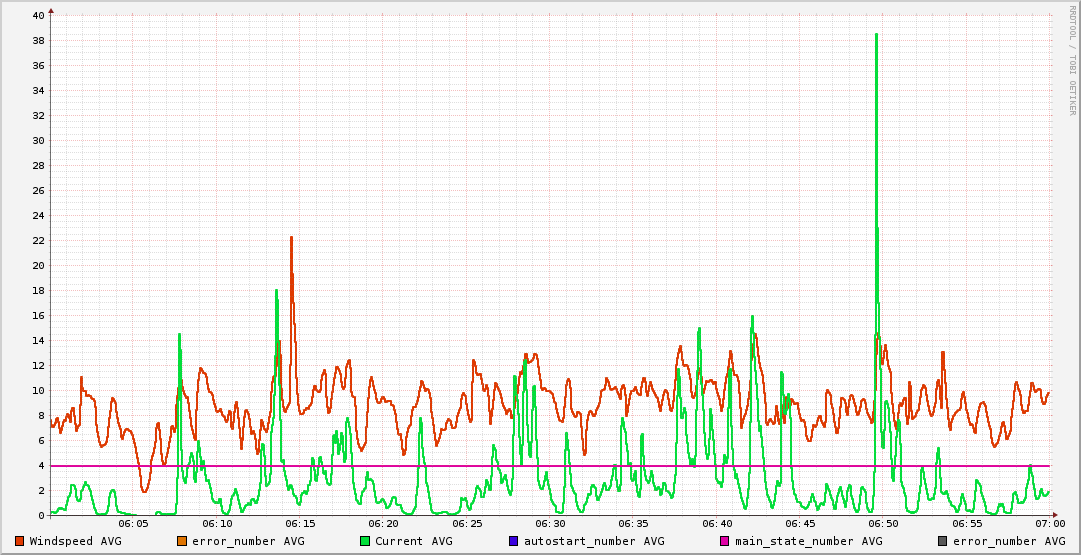Click the tallest green Current spike peak
The image size is (1081, 555).
pos(876,35)
